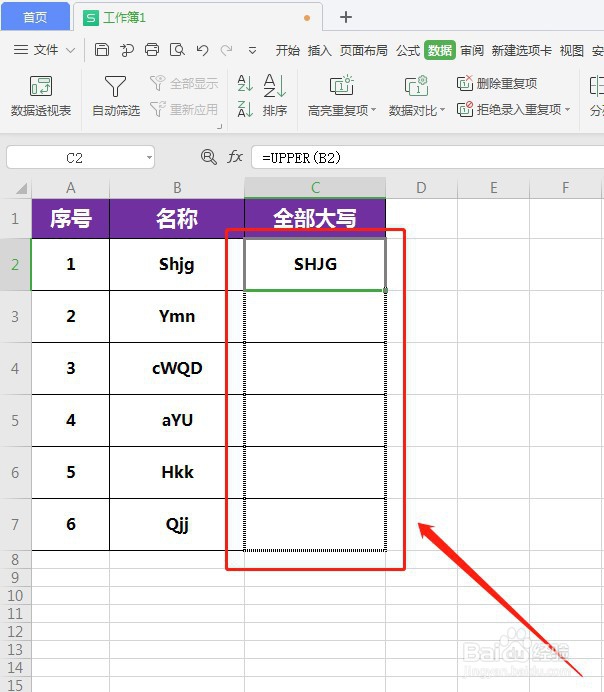This screenshot has width=604, height=692.
Task: Expand the quick access toolbar customize arrow
Action: (x=252, y=51)
